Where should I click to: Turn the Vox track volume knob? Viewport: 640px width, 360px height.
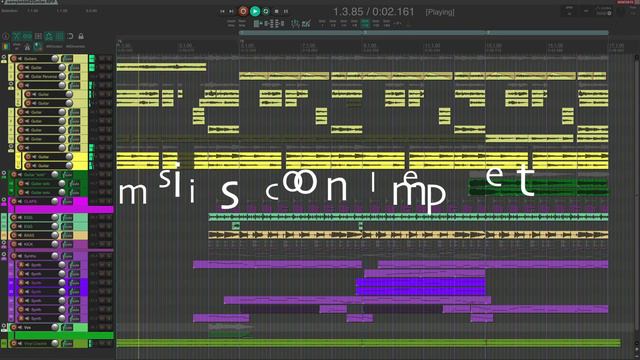55,327
